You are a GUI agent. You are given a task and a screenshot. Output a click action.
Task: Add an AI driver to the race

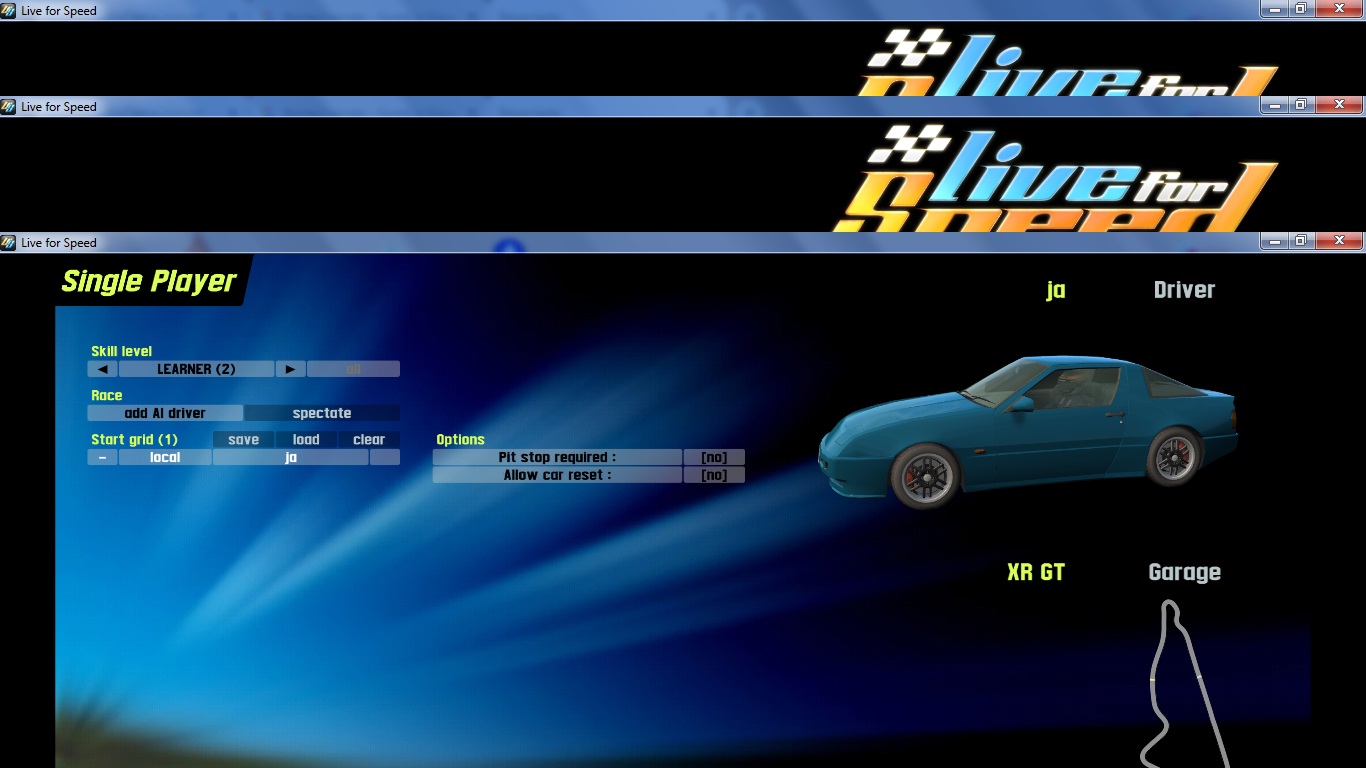coord(165,413)
